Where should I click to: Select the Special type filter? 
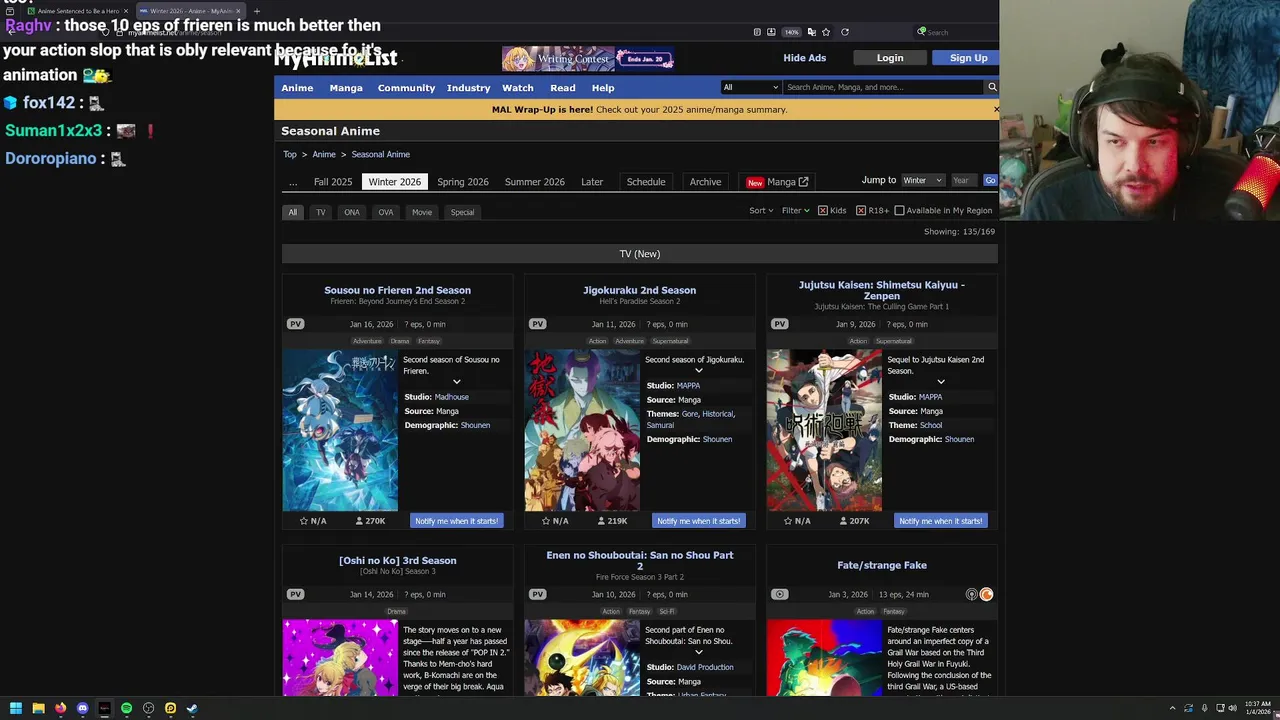462,212
